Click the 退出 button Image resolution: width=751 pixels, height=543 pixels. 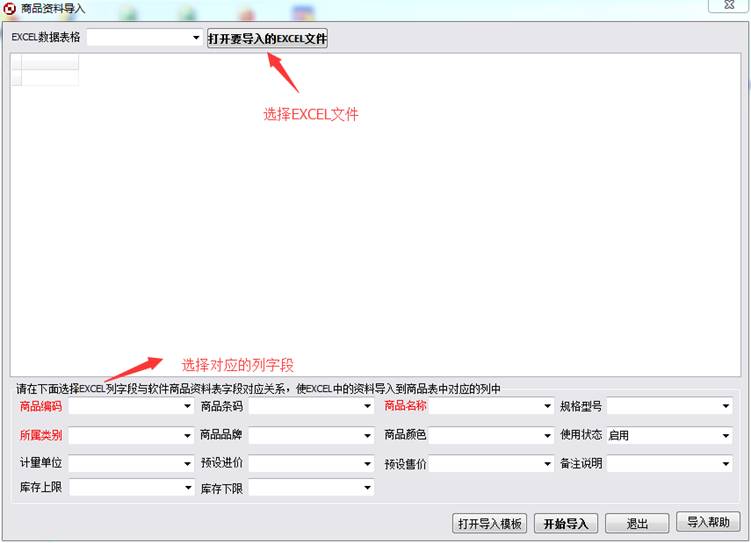point(637,523)
